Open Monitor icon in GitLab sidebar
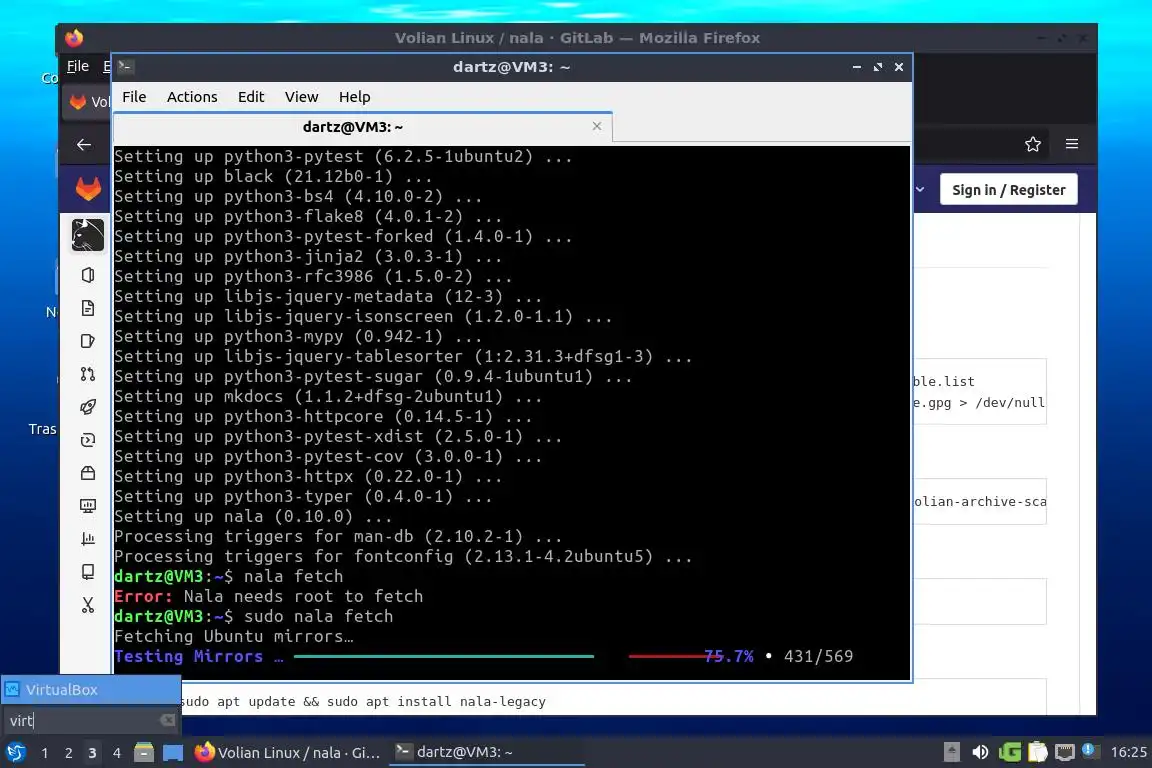 point(87,506)
